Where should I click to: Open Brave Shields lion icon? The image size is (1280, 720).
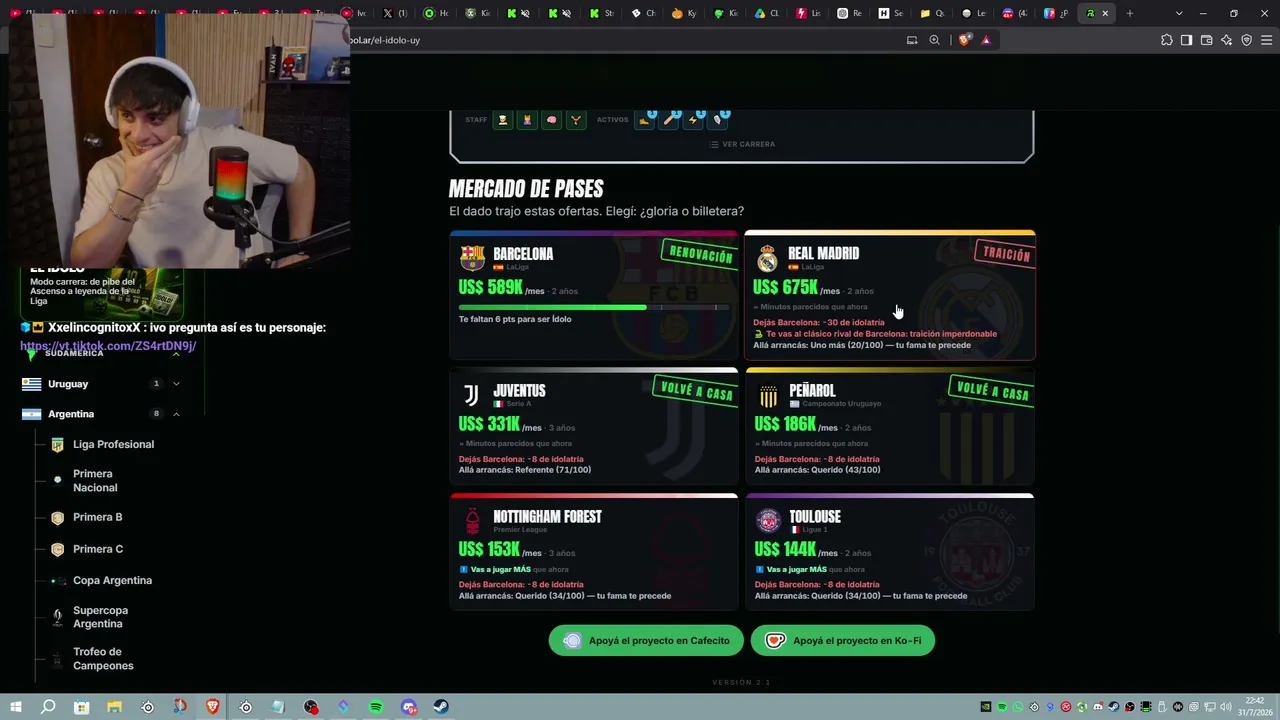tap(964, 40)
